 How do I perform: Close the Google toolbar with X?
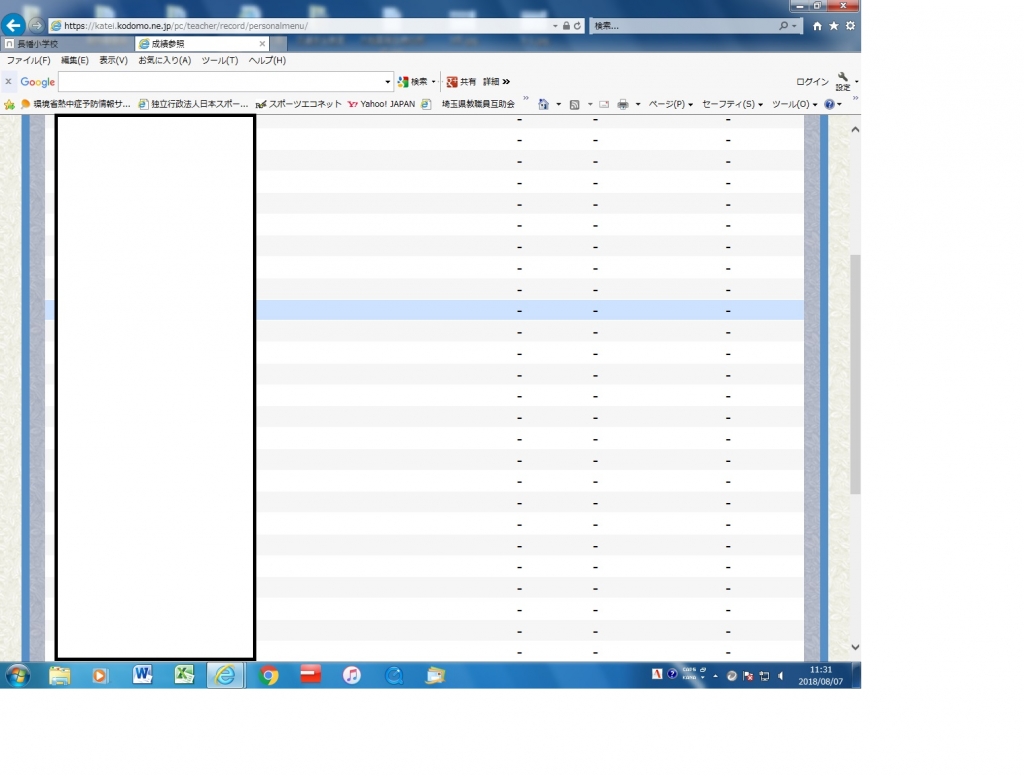pos(8,82)
